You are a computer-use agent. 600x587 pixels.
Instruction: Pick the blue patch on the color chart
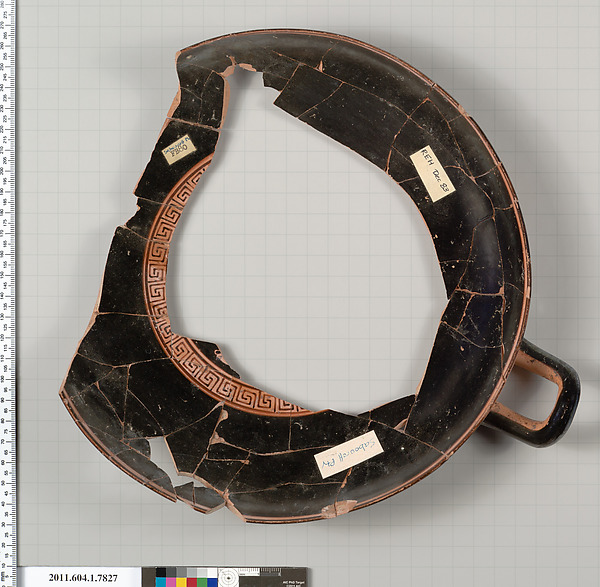212,582
